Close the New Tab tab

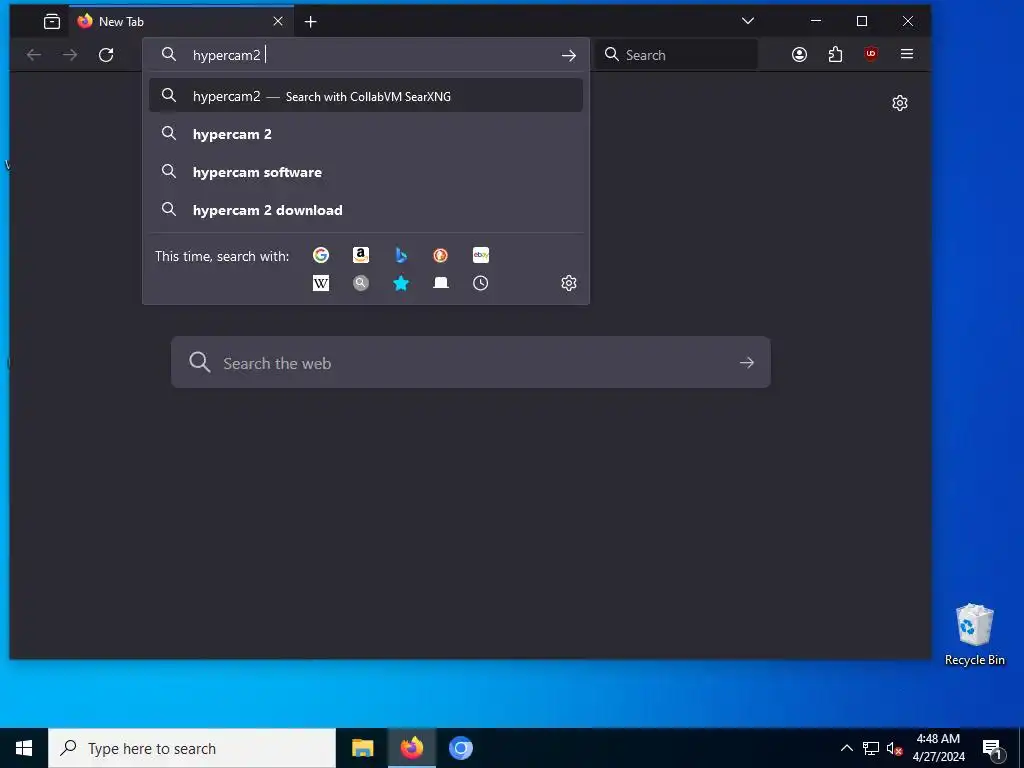tap(278, 22)
